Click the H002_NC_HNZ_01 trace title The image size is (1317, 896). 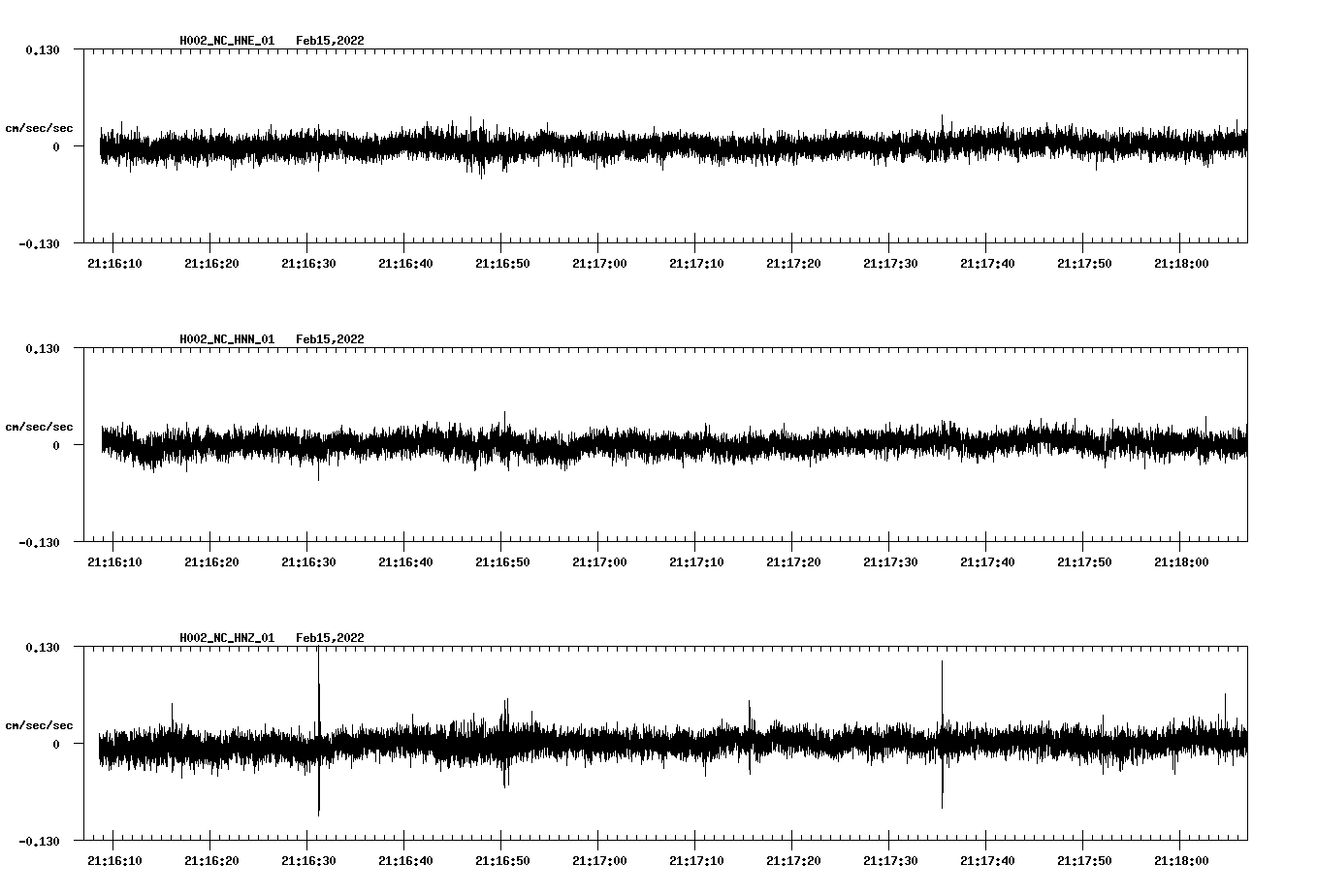click(x=227, y=638)
